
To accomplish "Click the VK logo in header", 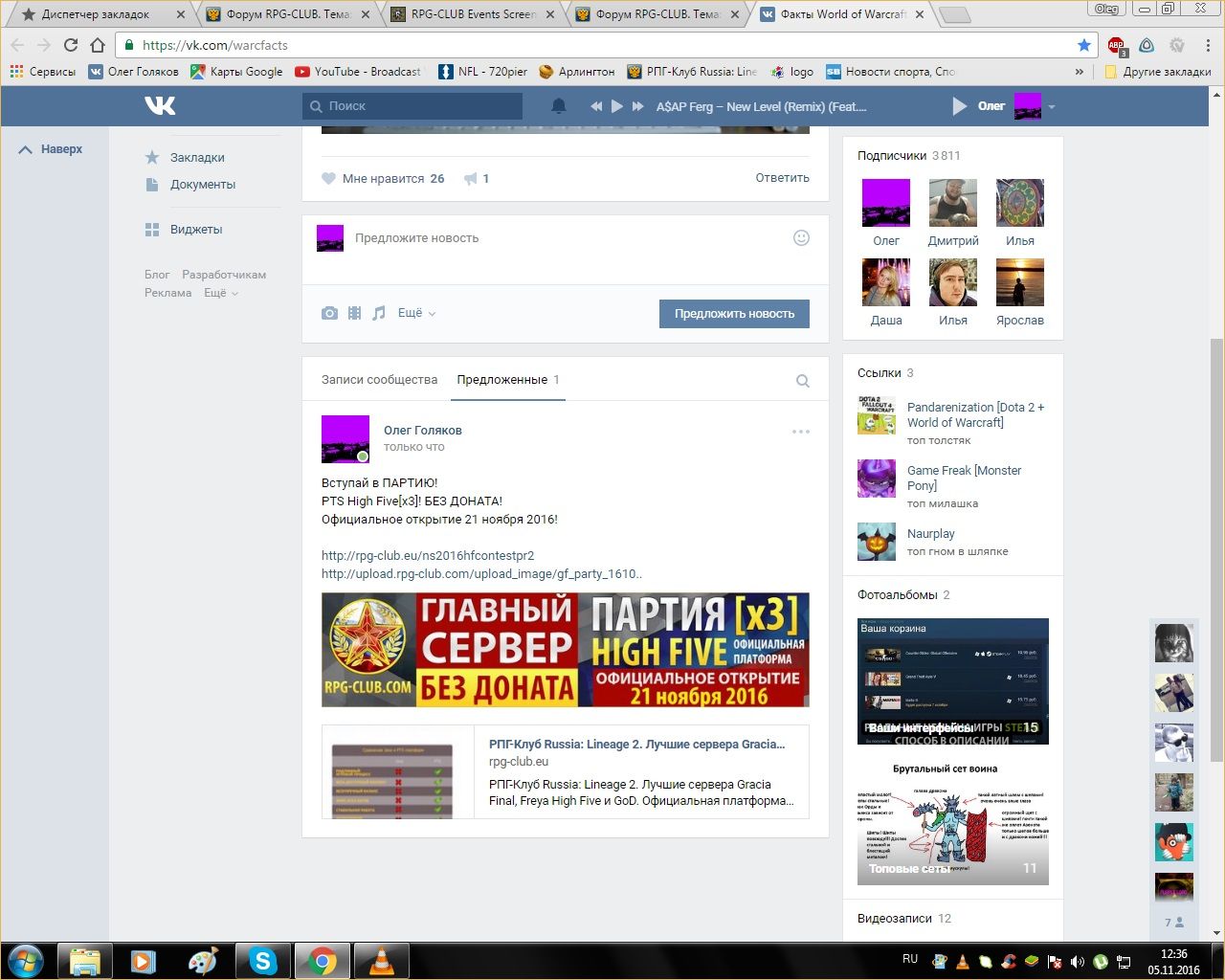I will pos(160,106).
